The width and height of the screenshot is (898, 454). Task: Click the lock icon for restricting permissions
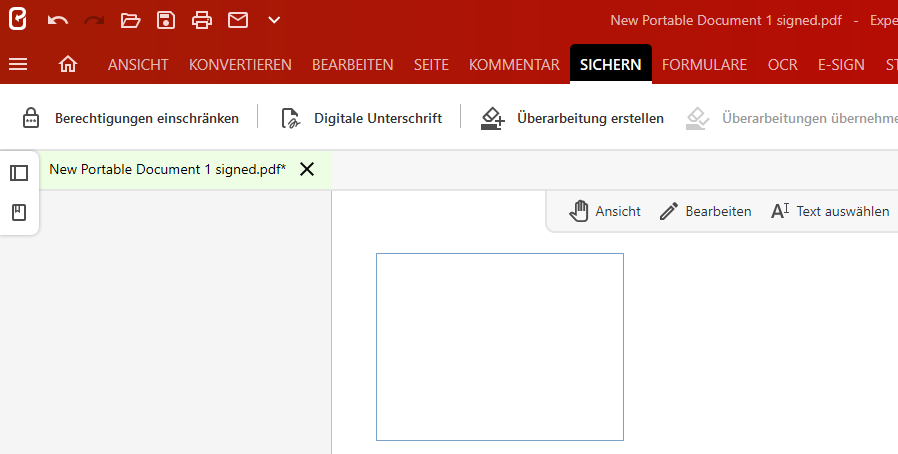click(31, 118)
